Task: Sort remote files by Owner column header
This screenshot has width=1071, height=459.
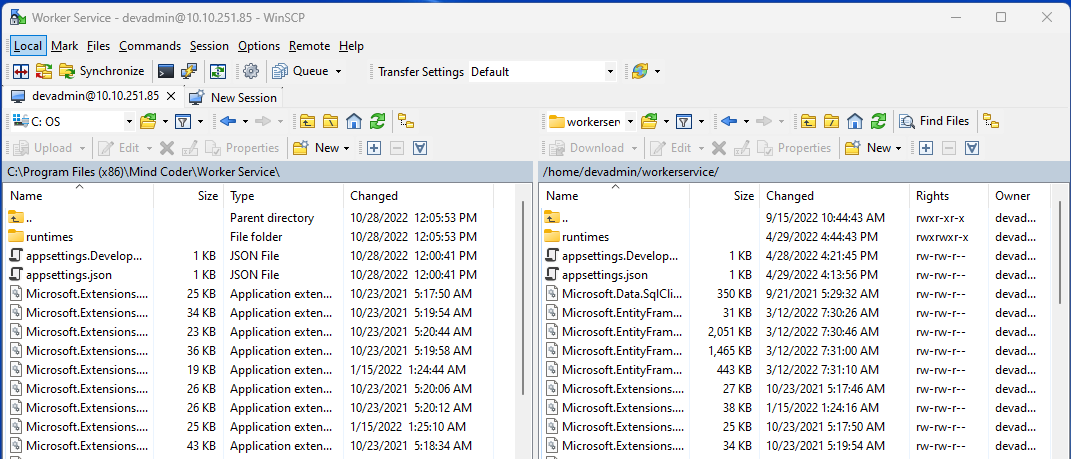Action: (x=1021, y=196)
